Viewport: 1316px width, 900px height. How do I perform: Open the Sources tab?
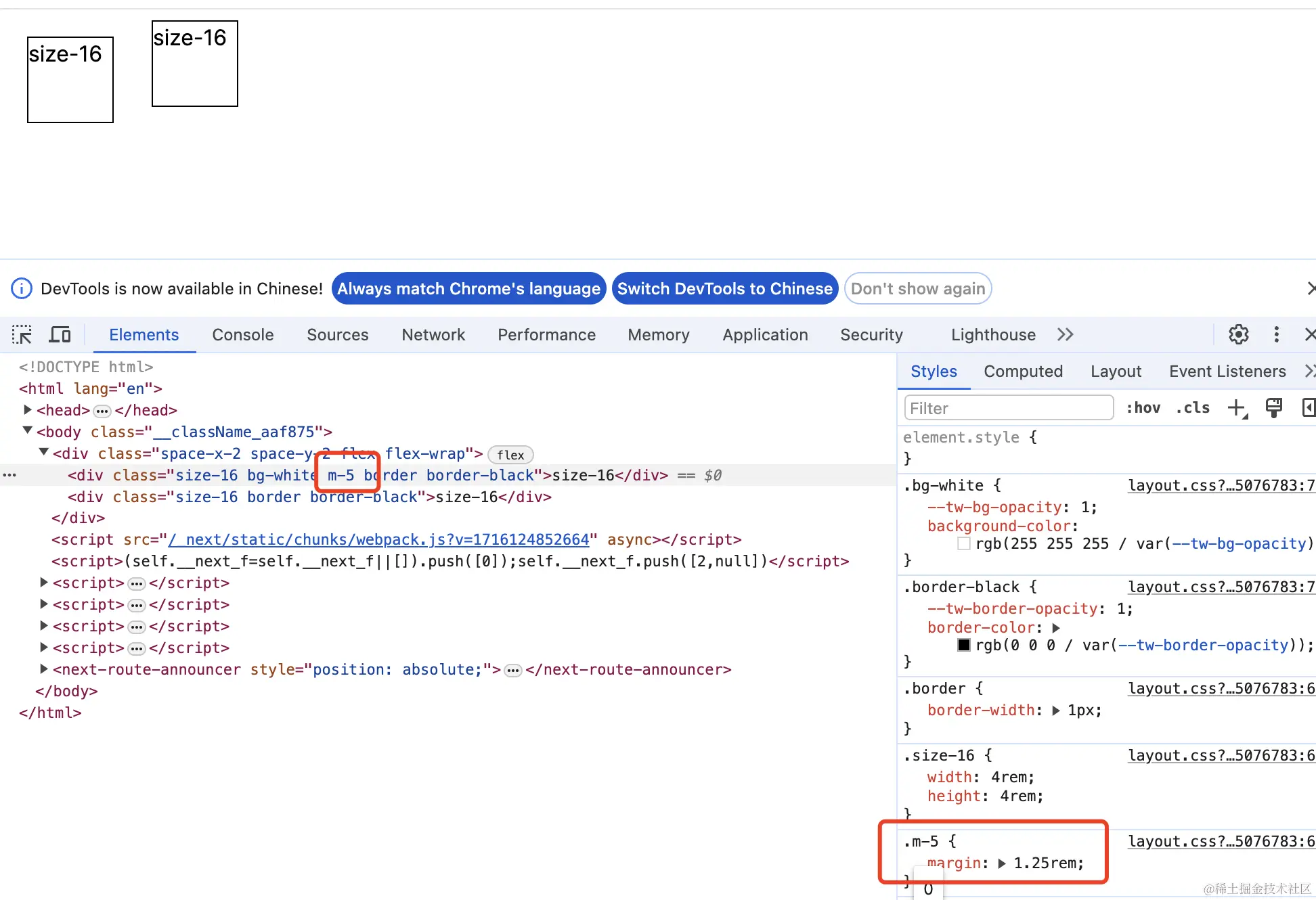click(338, 335)
